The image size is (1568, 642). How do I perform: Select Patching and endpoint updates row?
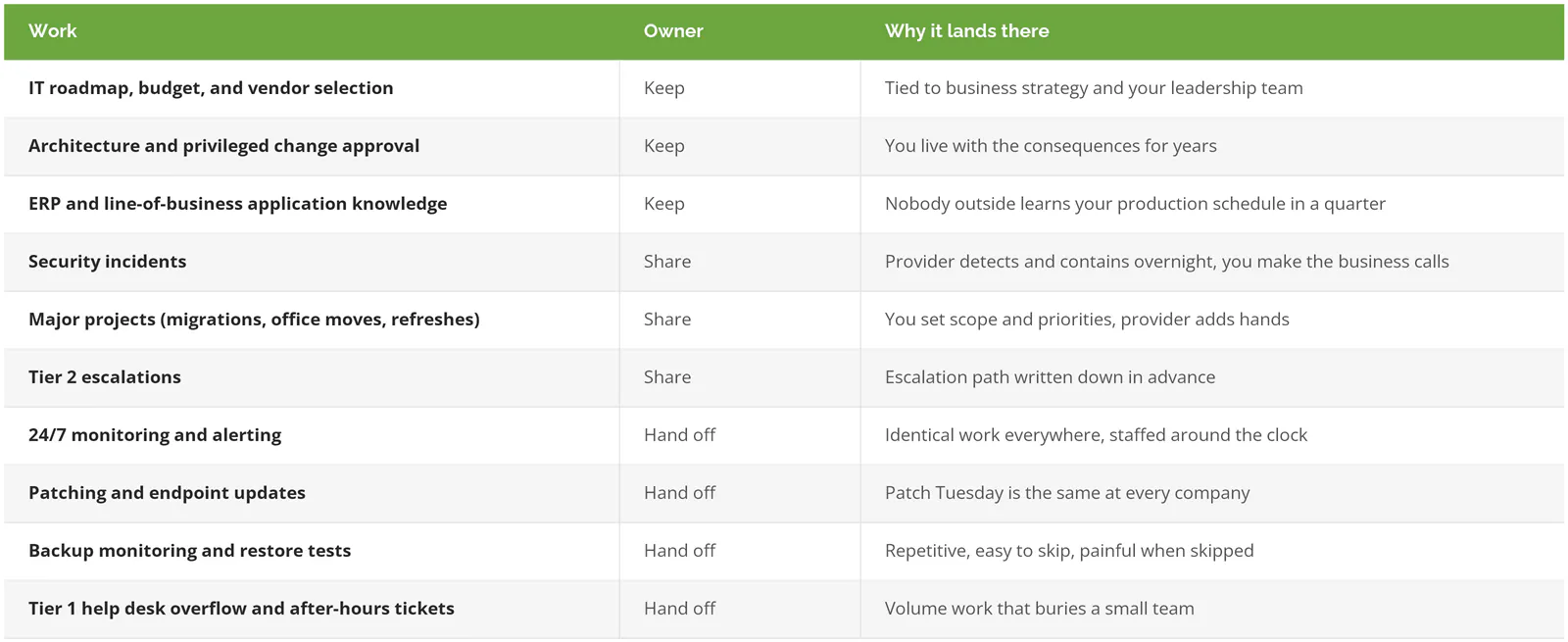[784, 493]
